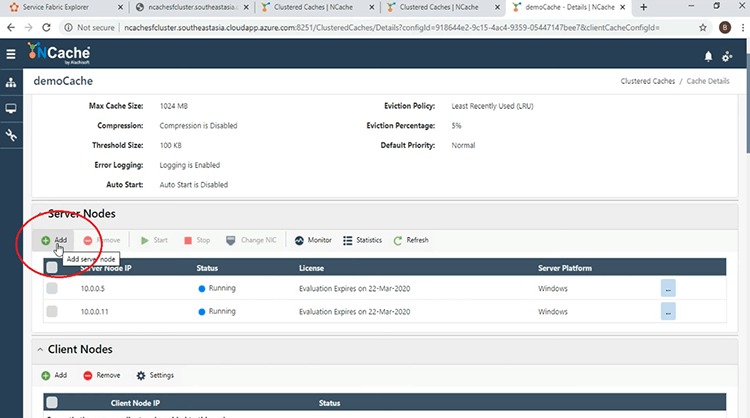This screenshot has width=750, height=418.
Task: Click Cache Details breadcrumb
Action: (708, 81)
